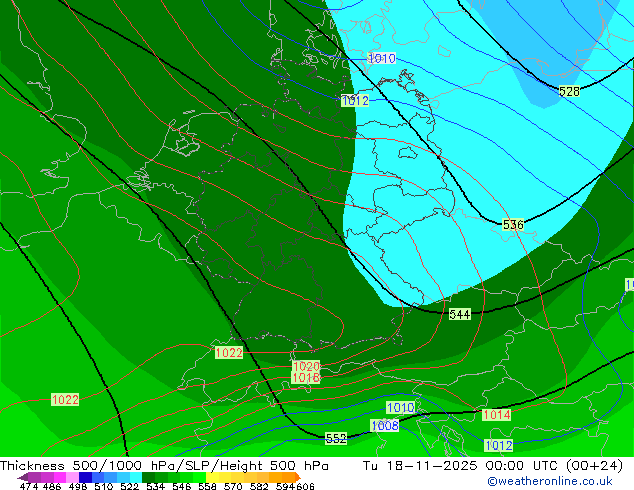The height and width of the screenshot is (490, 634).
Task: Click the 1008 blue isobar label
Action: (x=385, y=425)
